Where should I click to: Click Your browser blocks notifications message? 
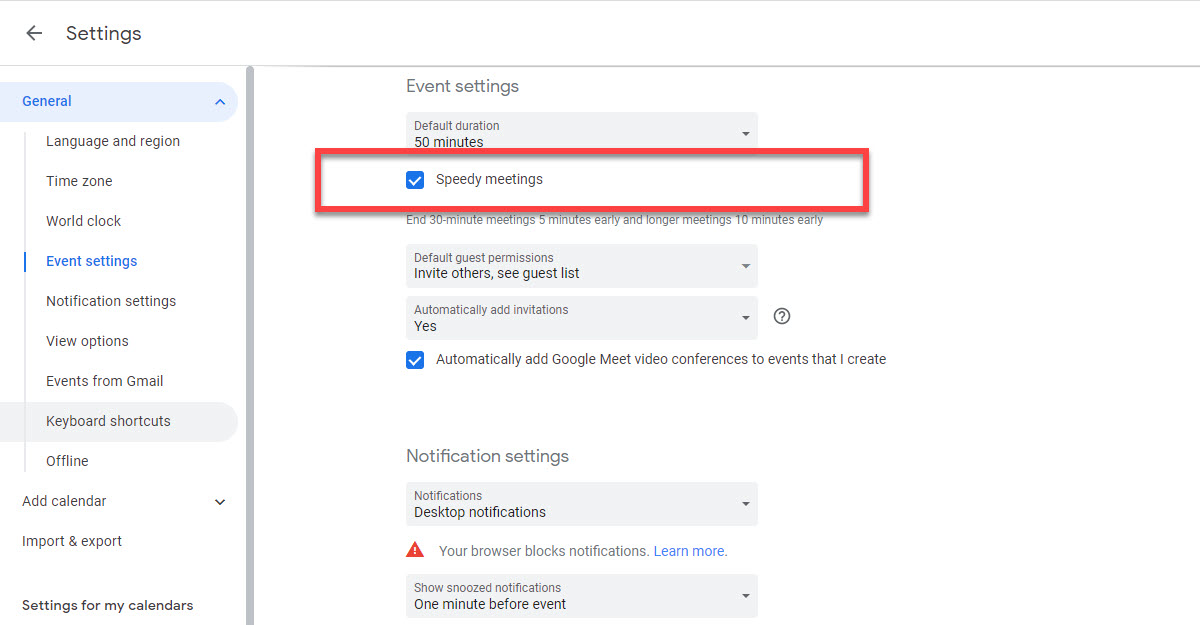[544, 551]
